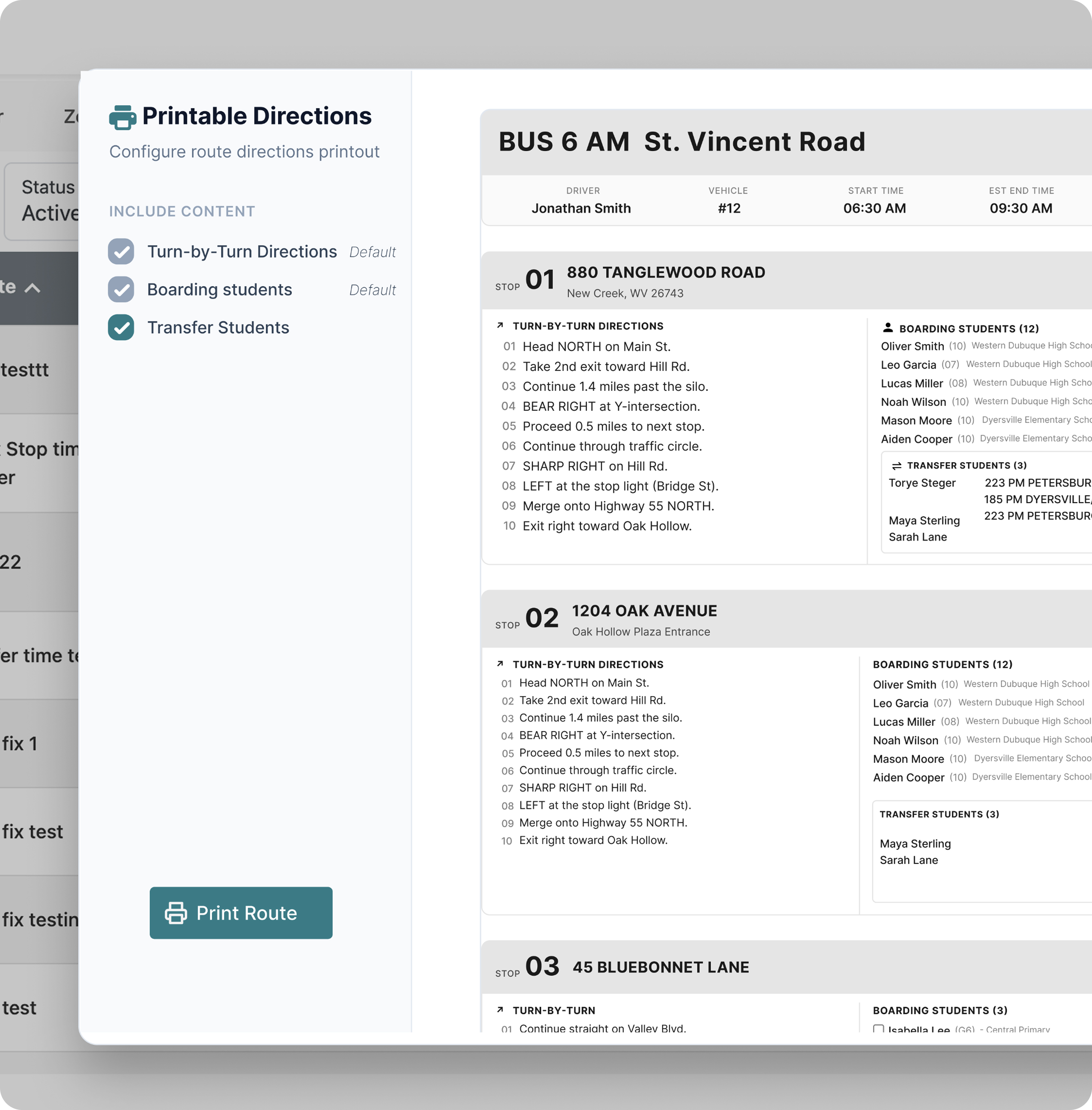Click Stop 02 step 'Continue through traffic circle.'
This screenshot has width=1092, height=1110.
[598, 770]
